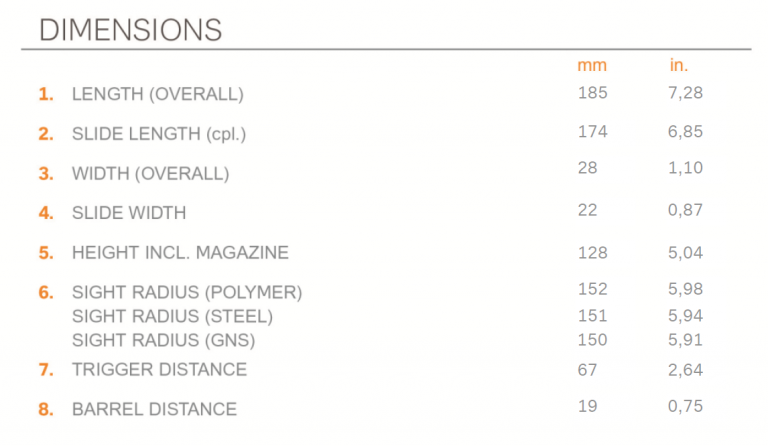The width and height of the screenshot is (768, 446).
Task: Select the SLIDE LENGTH (cpl.) row label
Action: pyautogui.click(x=159, y=134)
